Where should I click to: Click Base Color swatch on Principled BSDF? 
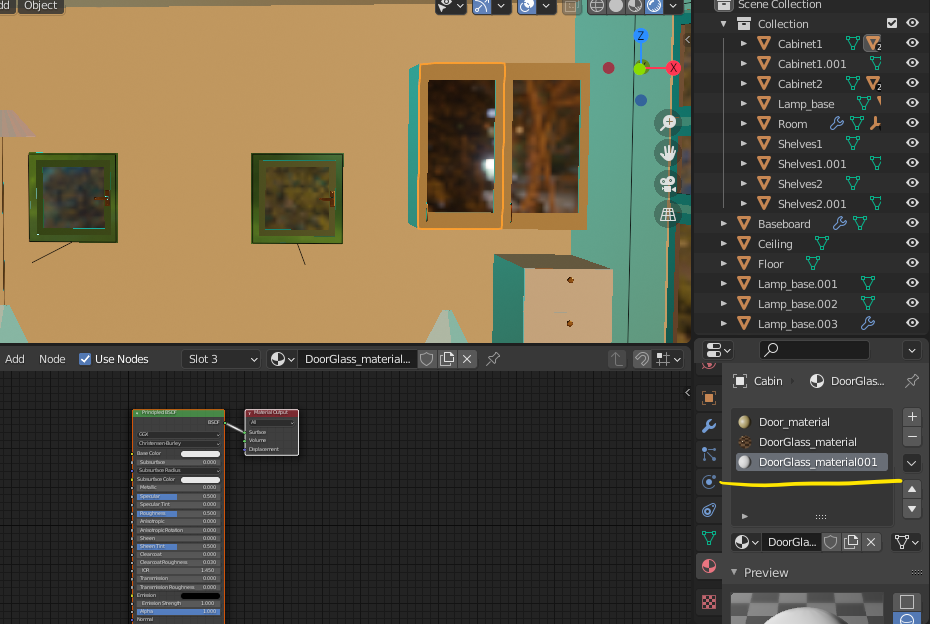click(200, 453)
